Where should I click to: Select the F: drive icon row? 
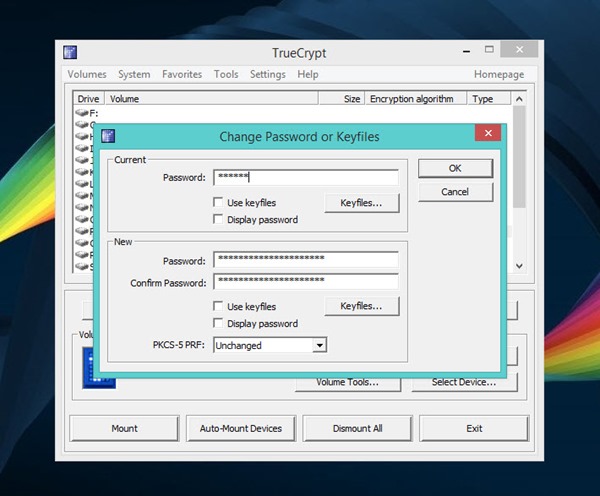(x=86, y=113)
